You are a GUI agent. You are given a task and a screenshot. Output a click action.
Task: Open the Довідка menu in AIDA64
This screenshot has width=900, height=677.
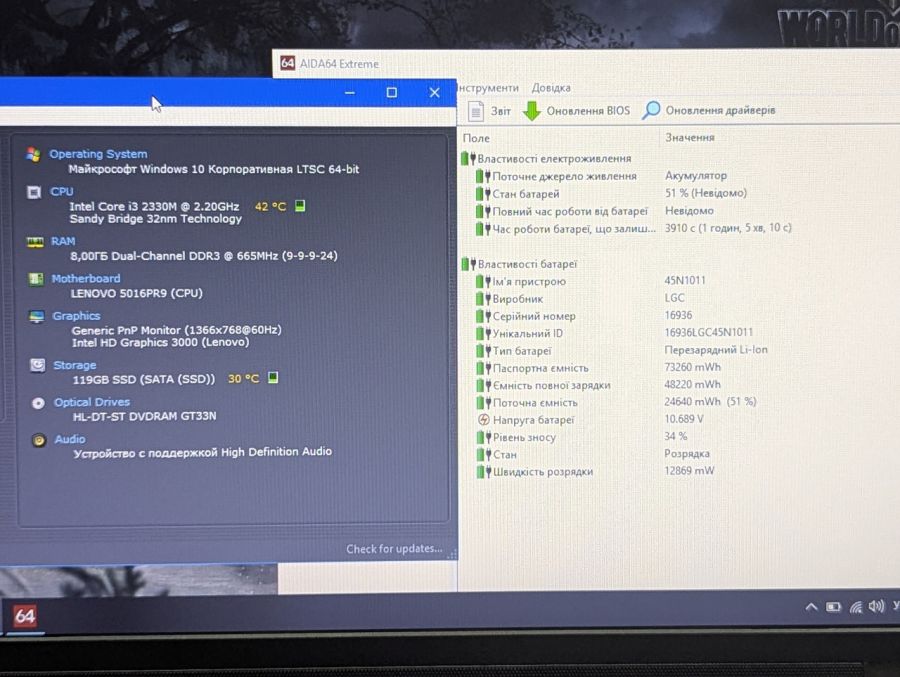coord(550,88)
